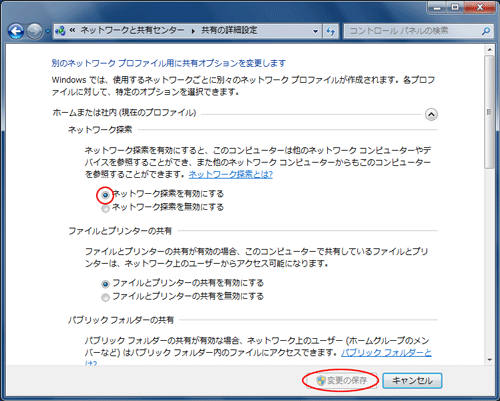Screen dimensions: 500x401
Task: Click 共有の詳細設定 breadcrumb item
Action: 229,30
